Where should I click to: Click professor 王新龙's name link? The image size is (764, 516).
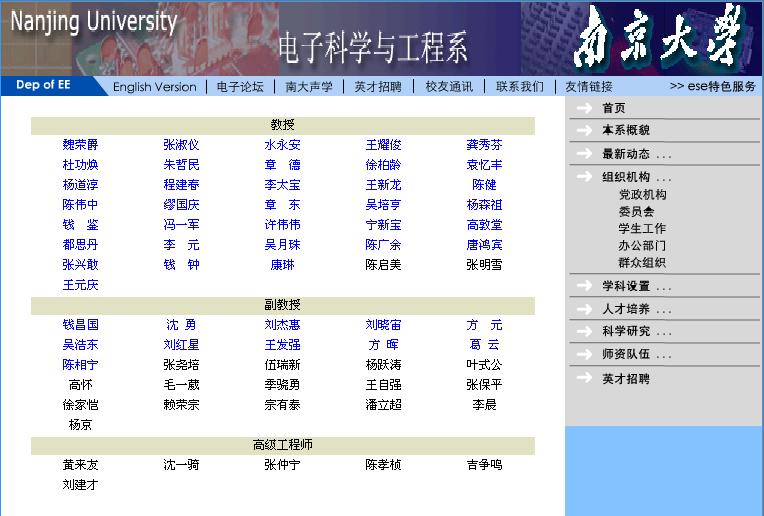[383, 185]
